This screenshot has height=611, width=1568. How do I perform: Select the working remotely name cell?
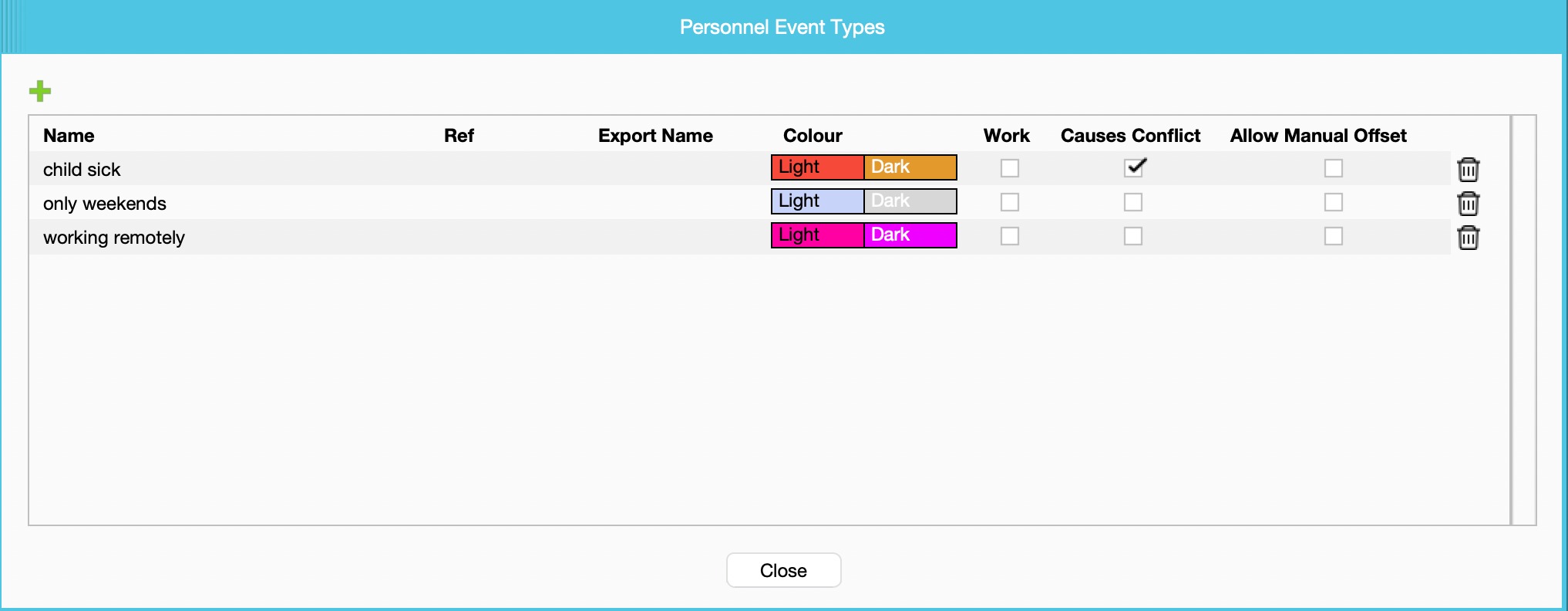point(114,238)
